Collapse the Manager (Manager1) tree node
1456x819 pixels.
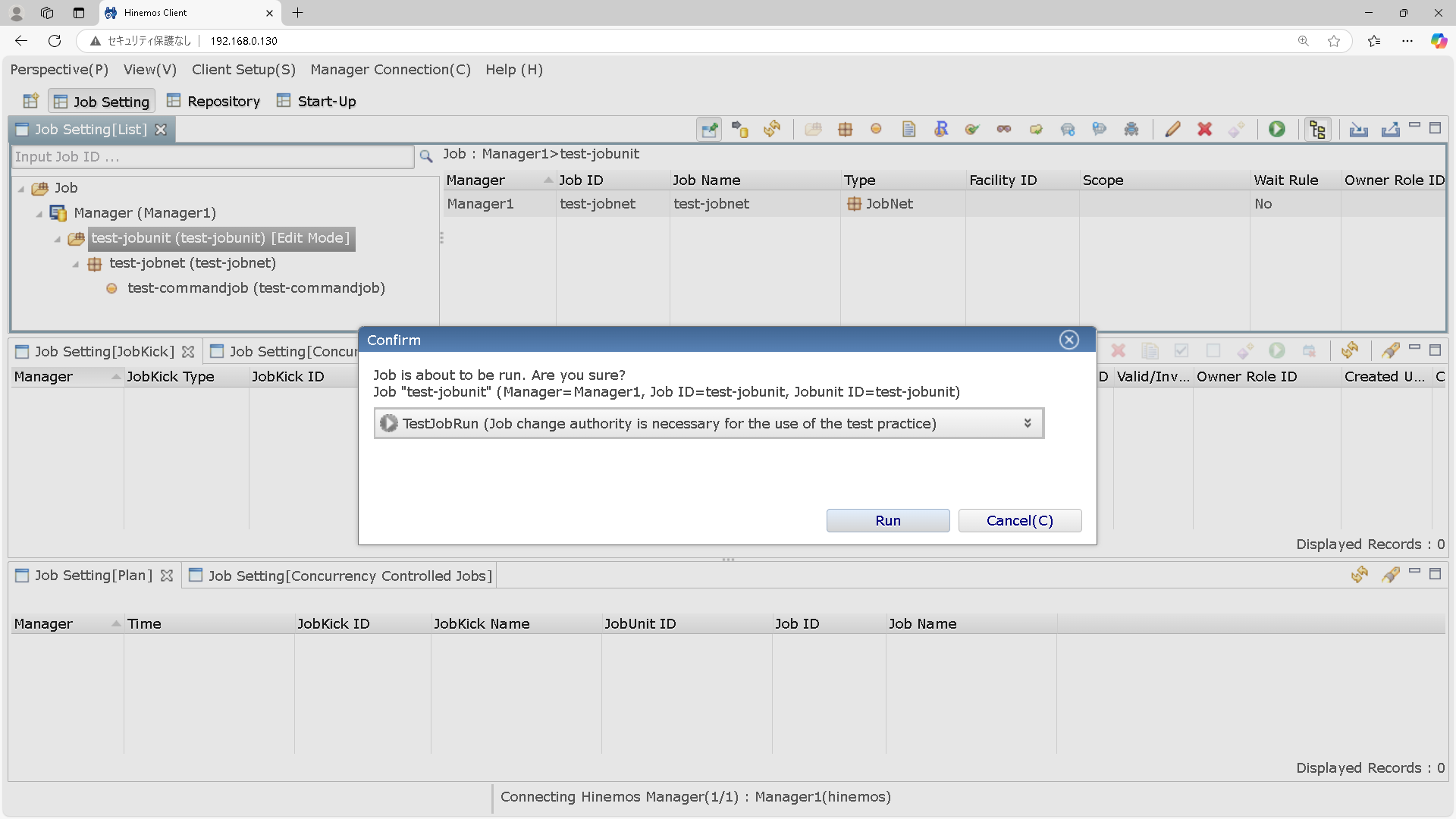tap(39, 214)
